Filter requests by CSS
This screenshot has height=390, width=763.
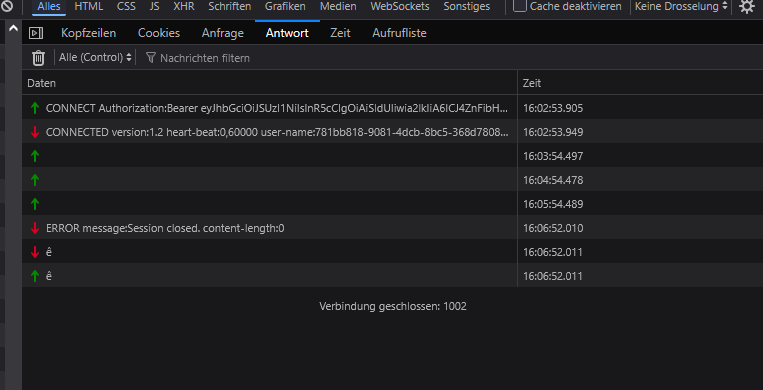127,7
